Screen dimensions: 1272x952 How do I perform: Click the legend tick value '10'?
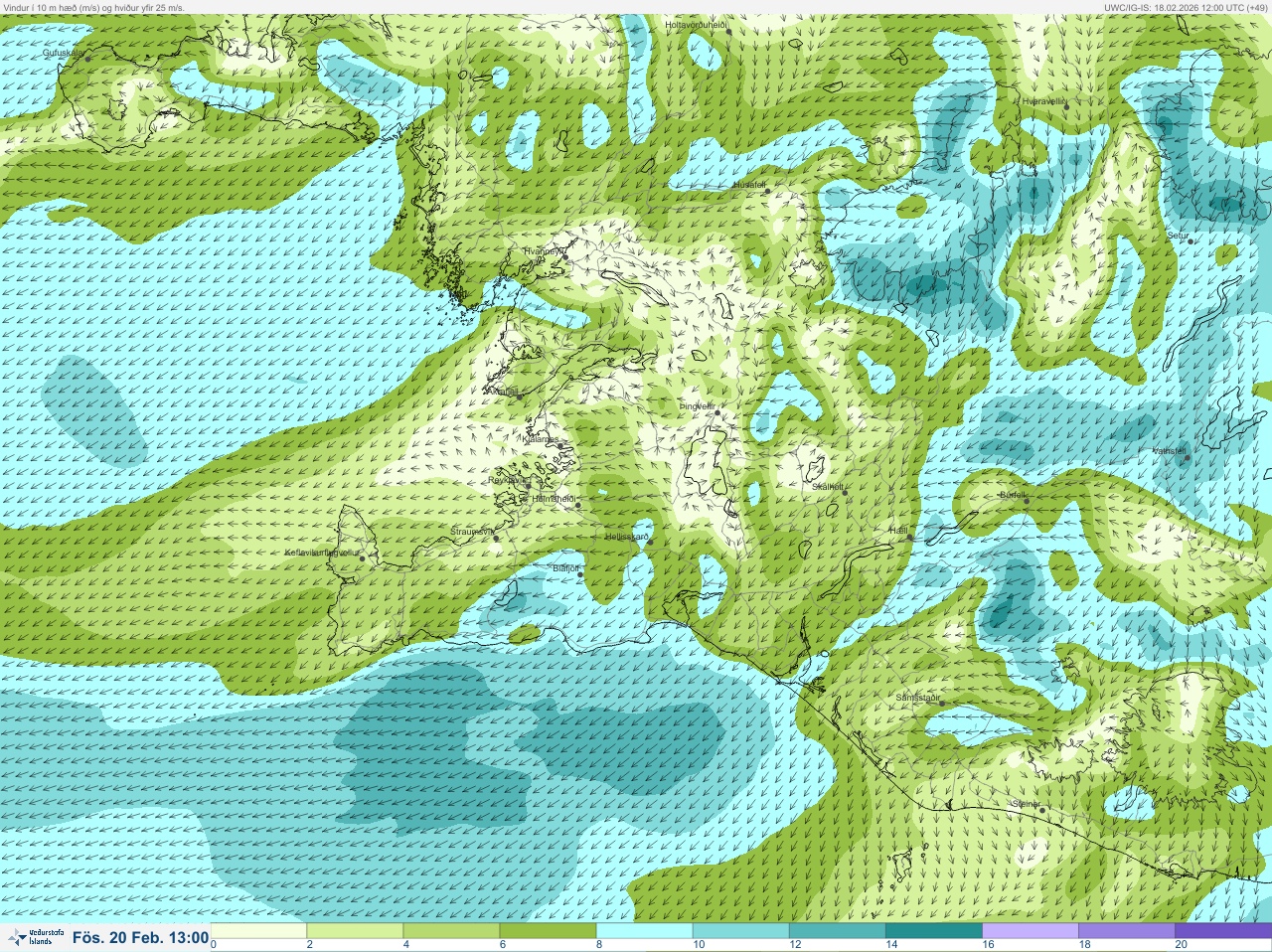699,945
